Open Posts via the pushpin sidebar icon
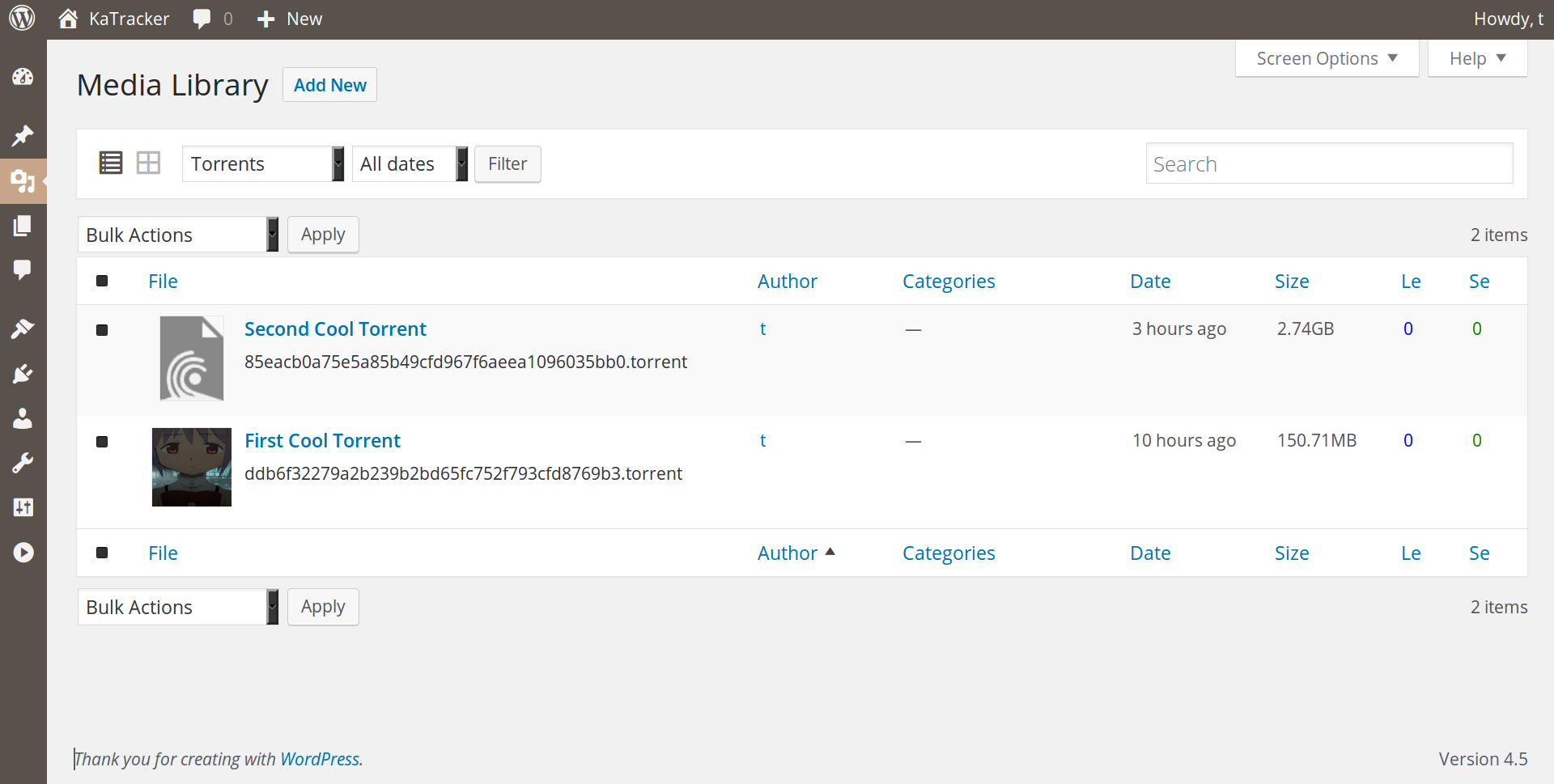The height and width of the screenshot is (784, 1554). (23, 135)
